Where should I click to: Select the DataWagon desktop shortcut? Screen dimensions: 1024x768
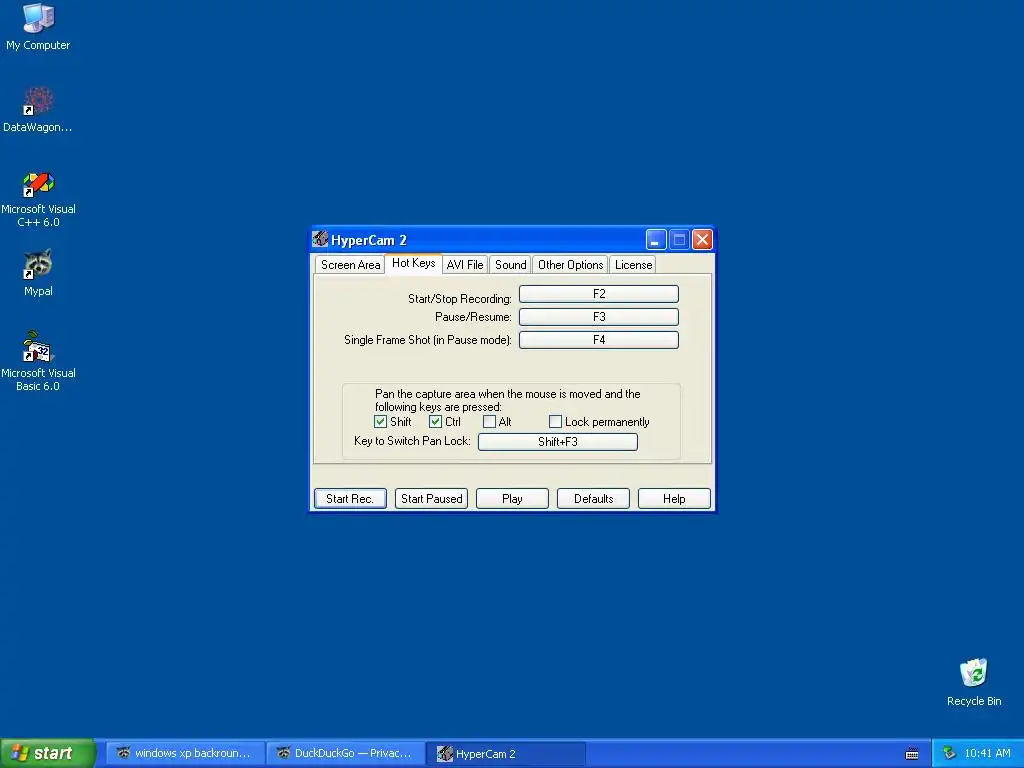38,109
